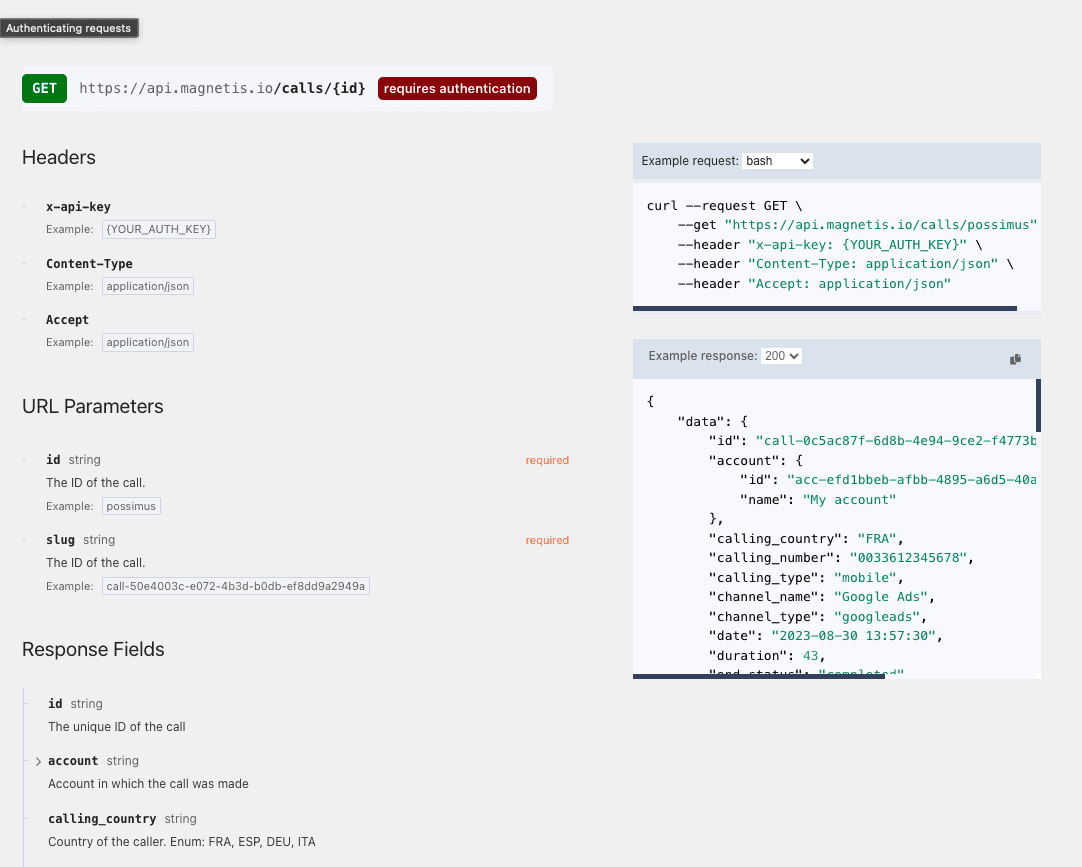This screenshot has width=1082, height=867.
Task: Click the x-api-key header name
Action: (78, 206)
